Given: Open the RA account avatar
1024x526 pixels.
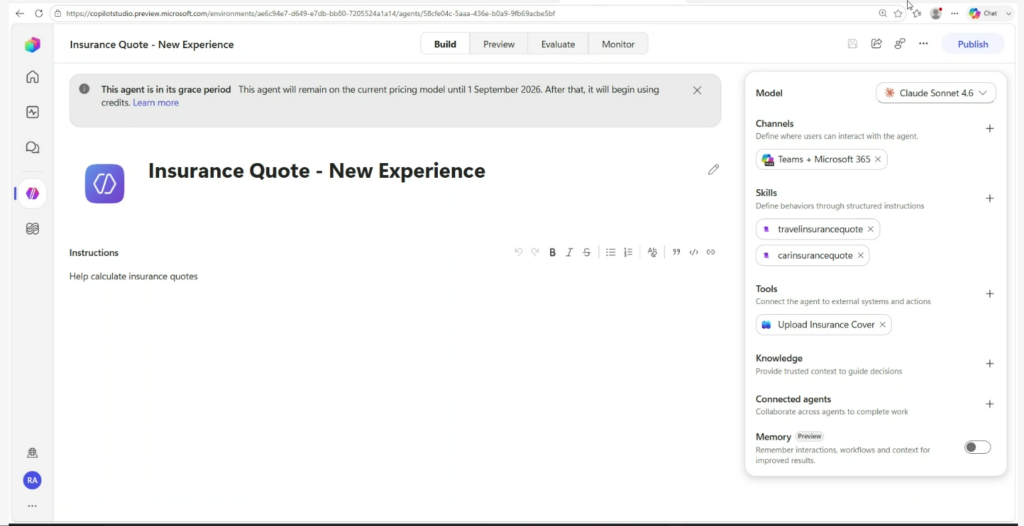Looking at the screenshot, I should point(32,480).
